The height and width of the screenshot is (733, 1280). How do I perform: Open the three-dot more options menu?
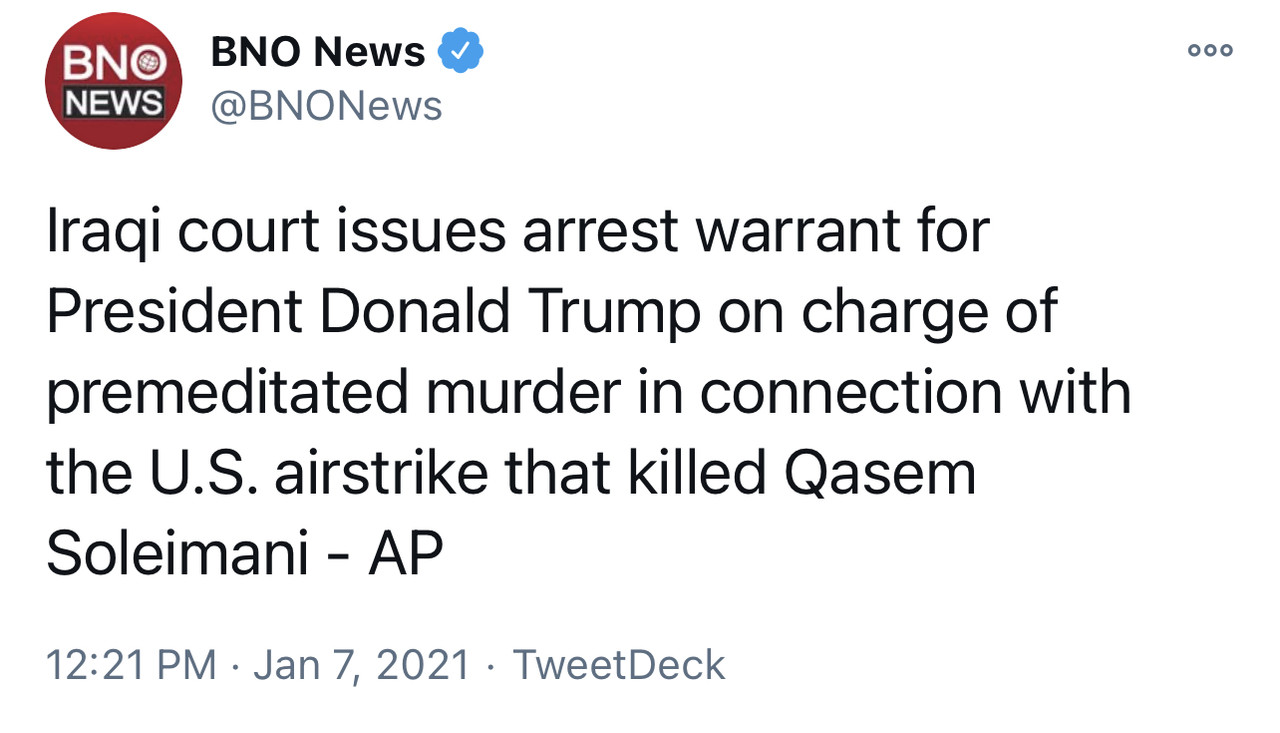(1210, 50)
